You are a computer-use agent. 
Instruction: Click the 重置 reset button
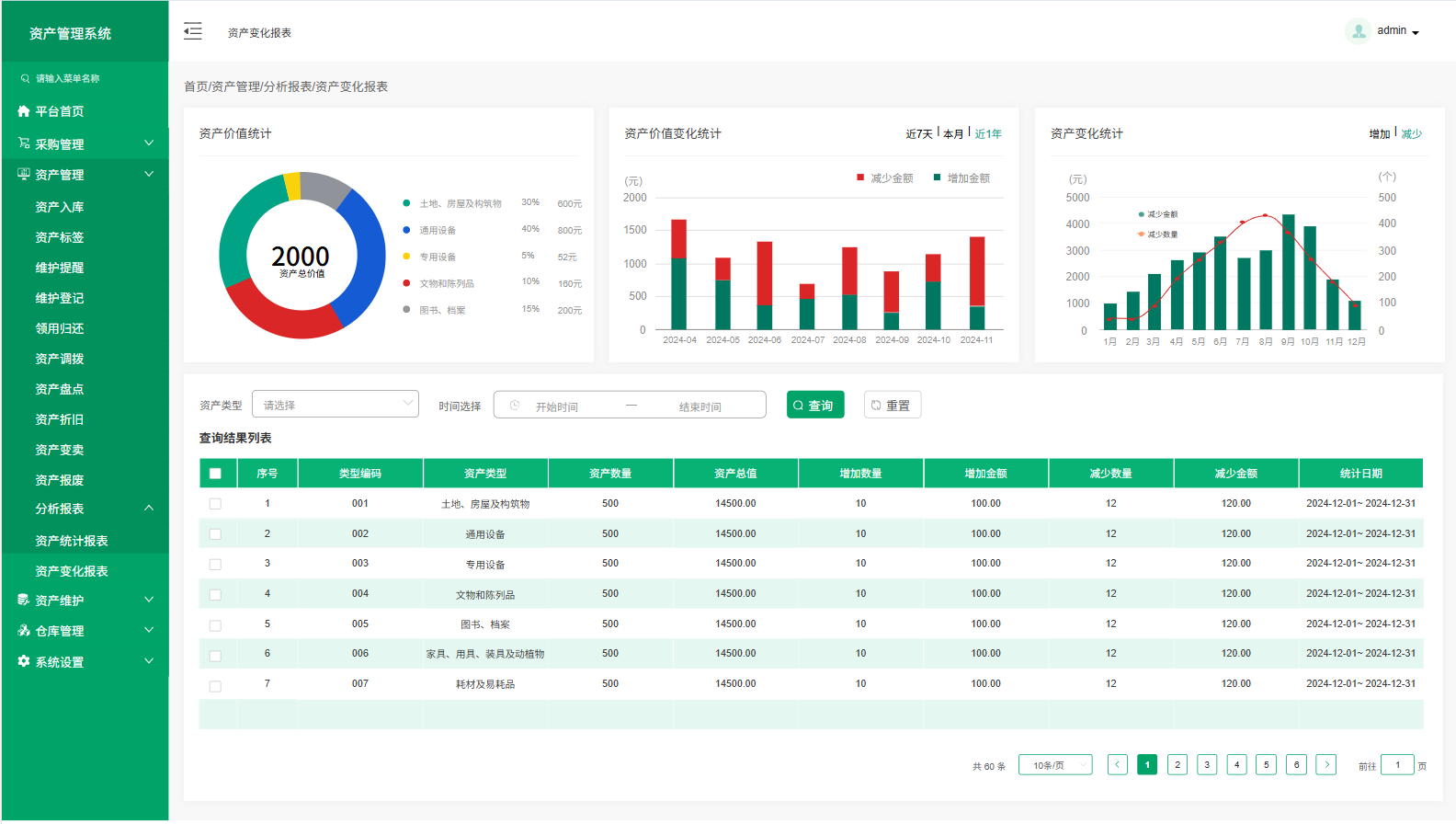point(892,406)
